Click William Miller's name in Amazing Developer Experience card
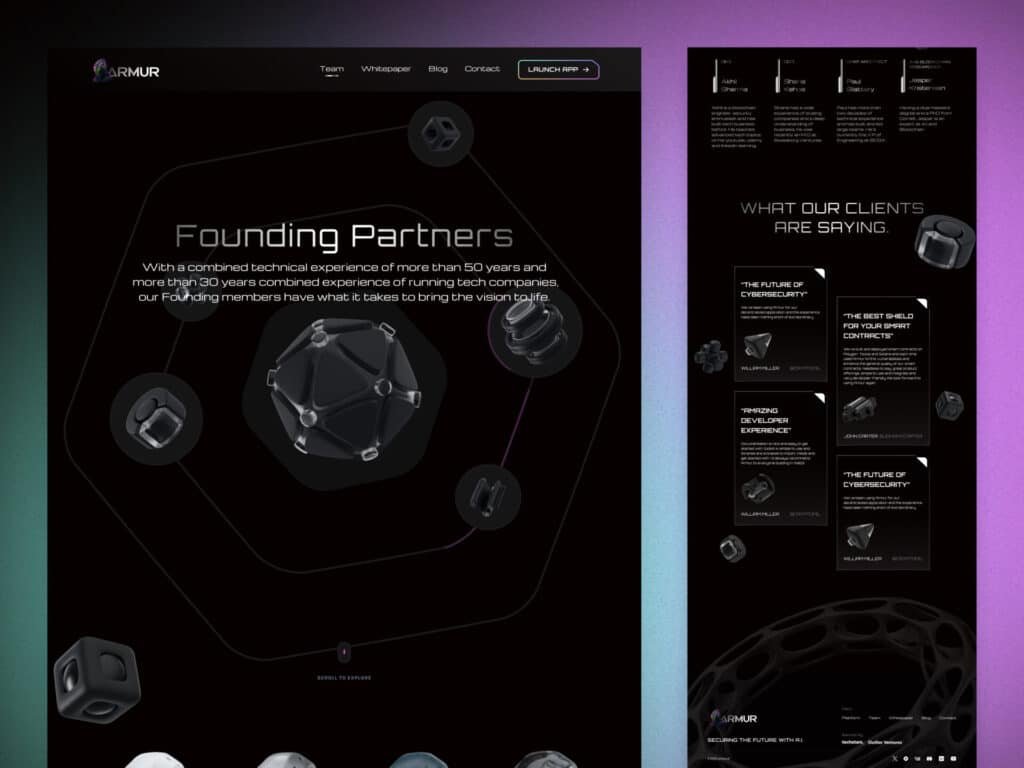Image resolution: width=1024 pixels, height=768 pixels. (x=760, y=514)
